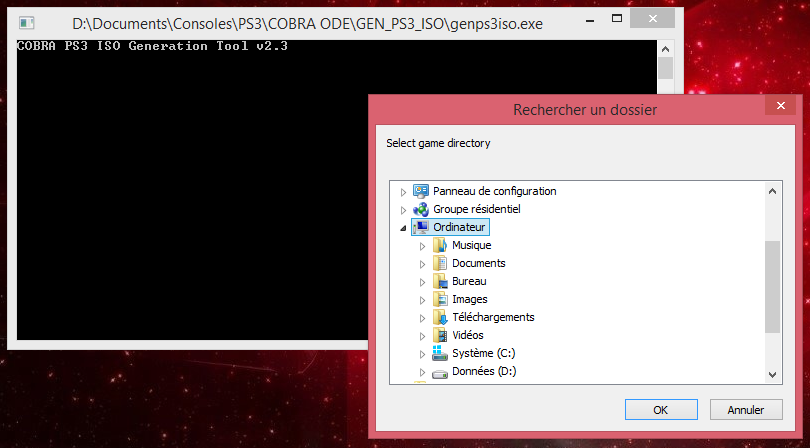The image size is (810, 448).
Task: Select the Données (D:) label
Action: pyautogui.click(x=484, y=372)
